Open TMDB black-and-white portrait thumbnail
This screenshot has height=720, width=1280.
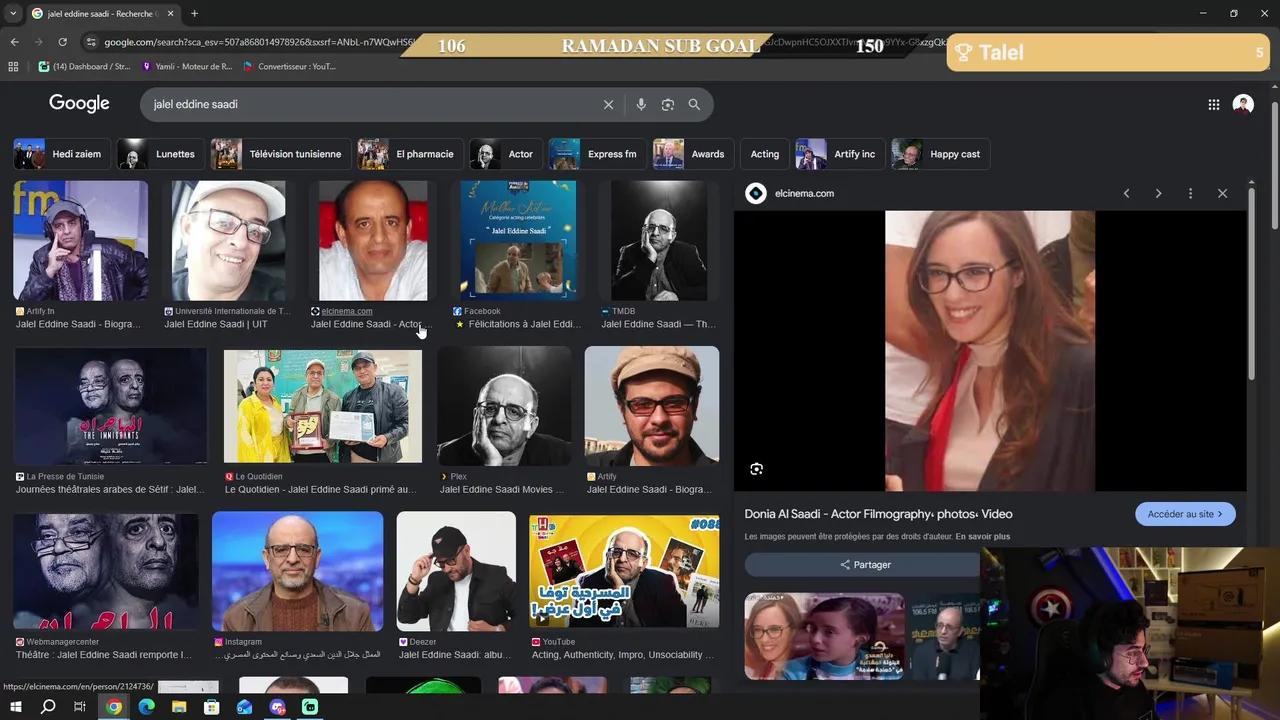pos(659,241)
